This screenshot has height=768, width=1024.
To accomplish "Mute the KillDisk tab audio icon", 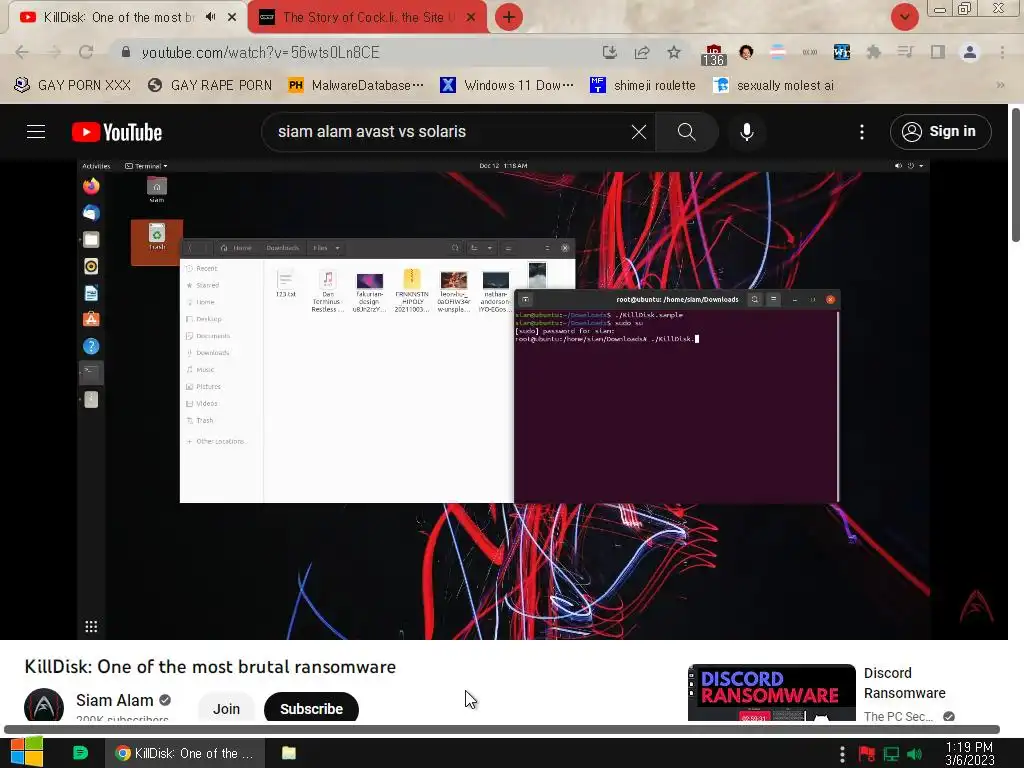I will (210, 17).
